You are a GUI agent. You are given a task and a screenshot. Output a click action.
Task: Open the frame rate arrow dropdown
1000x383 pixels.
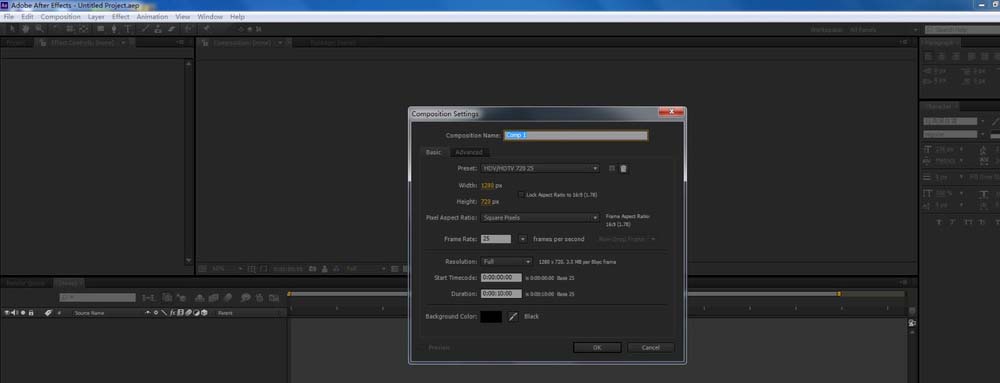click(522, 239)
